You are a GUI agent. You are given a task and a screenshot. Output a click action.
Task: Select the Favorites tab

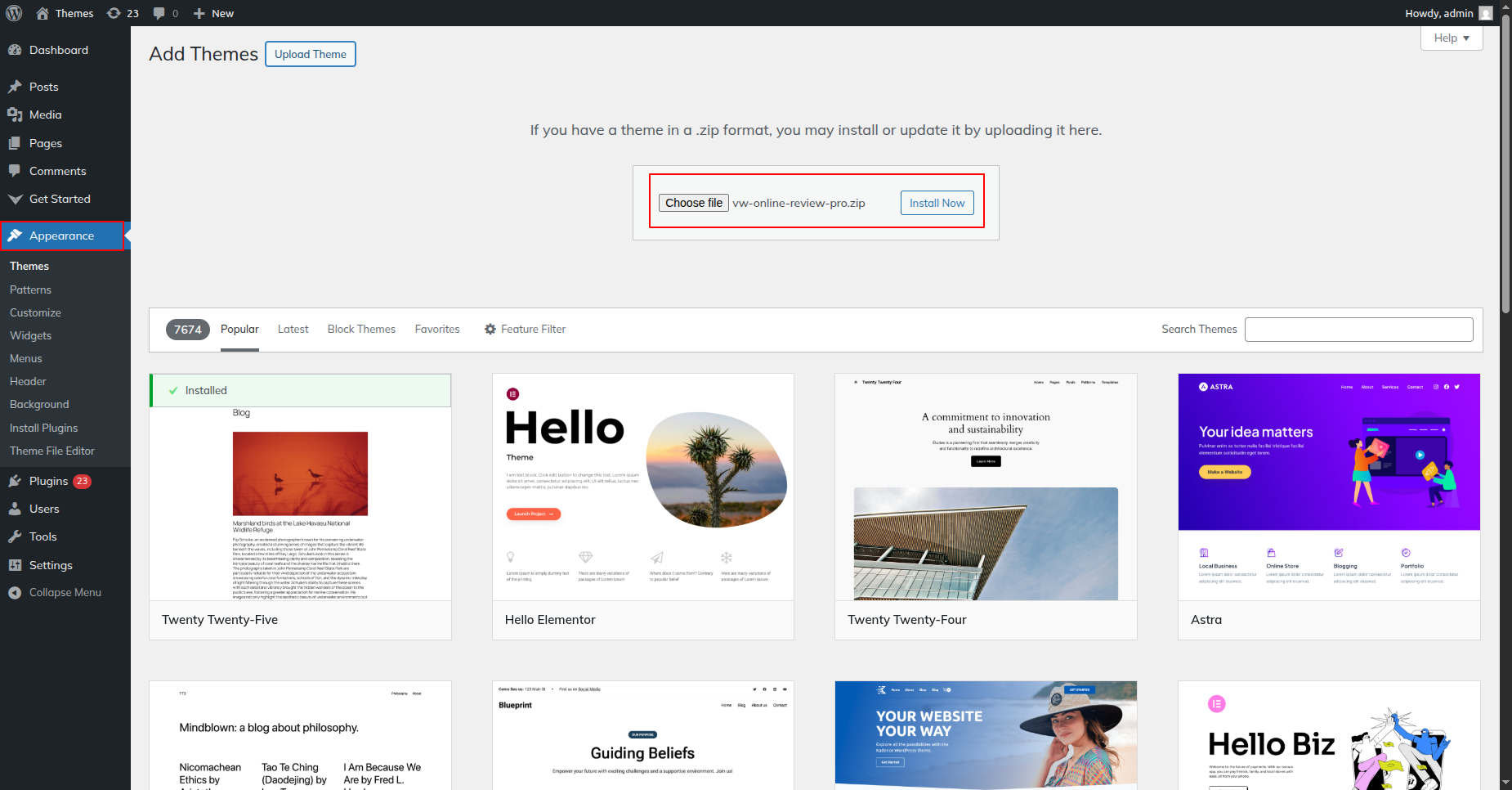(x=437, y=329)
